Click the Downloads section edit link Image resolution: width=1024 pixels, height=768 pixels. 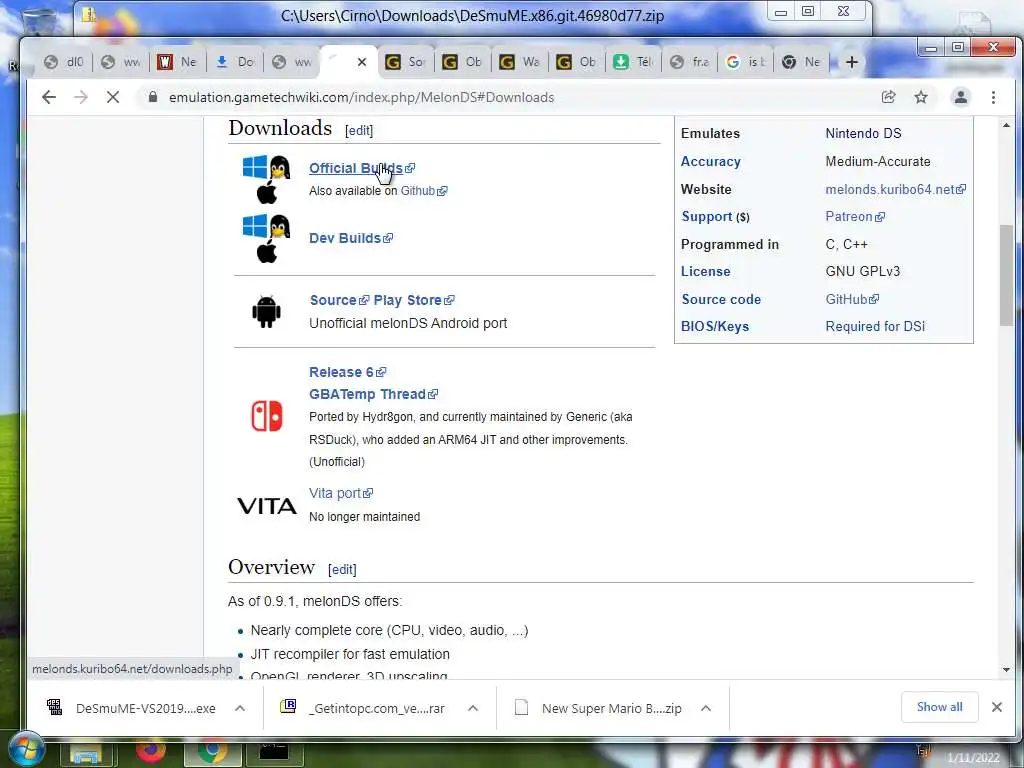(x=359, y=131)
